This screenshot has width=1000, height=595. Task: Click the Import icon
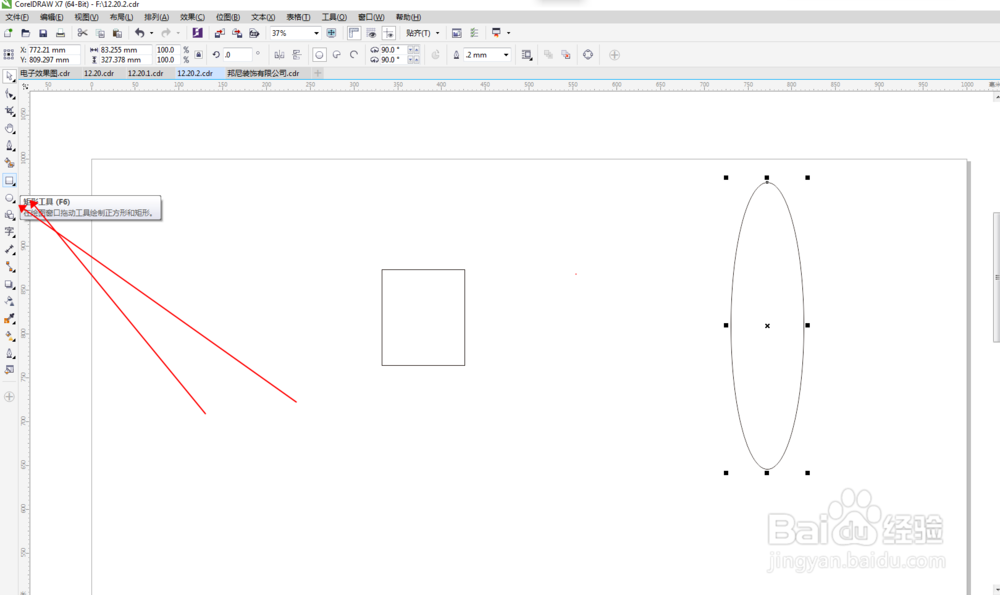coord(219,33)
